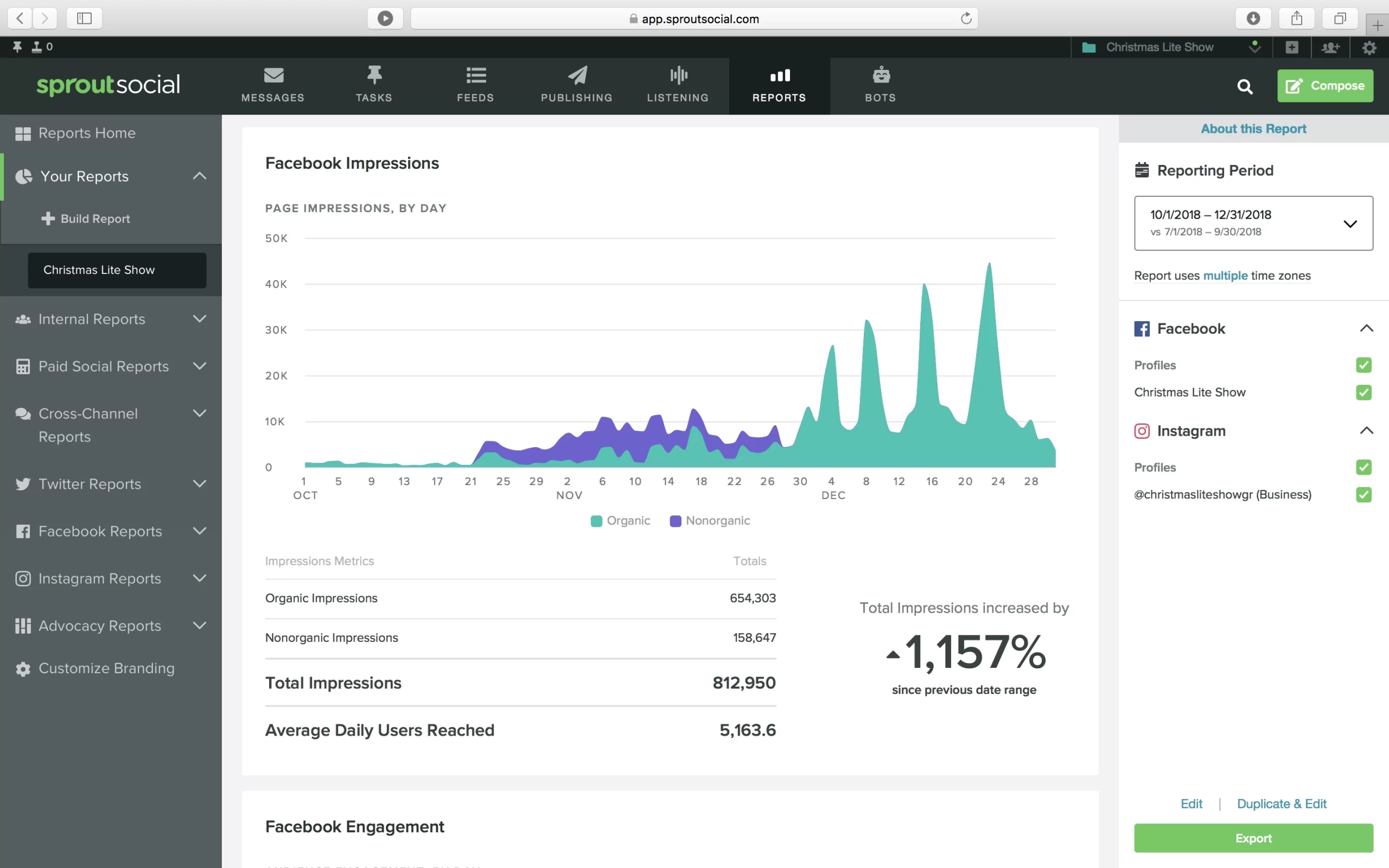Click the Facebook Engagement heading
1389x868 pixels.
355,827
